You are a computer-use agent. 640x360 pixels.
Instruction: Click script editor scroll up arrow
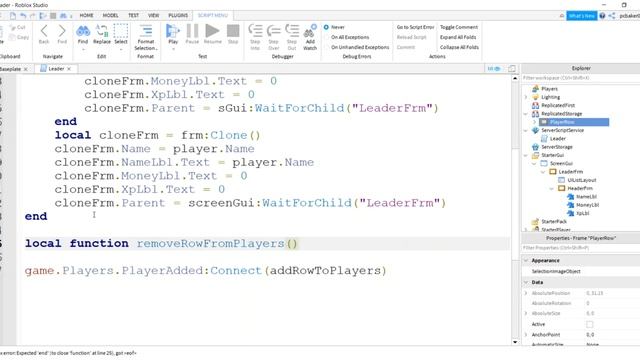pyautogui.click(x=515, y=78)
